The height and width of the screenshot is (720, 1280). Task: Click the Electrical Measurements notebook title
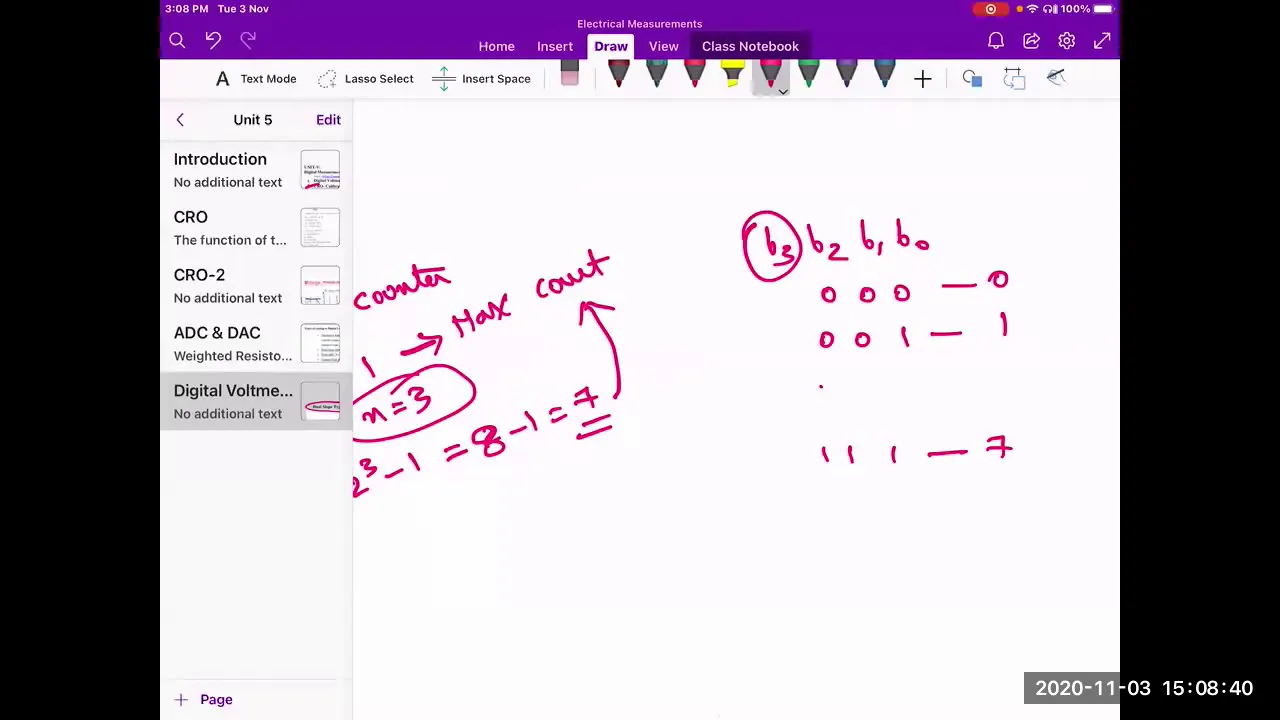click(x=639, y=24)
